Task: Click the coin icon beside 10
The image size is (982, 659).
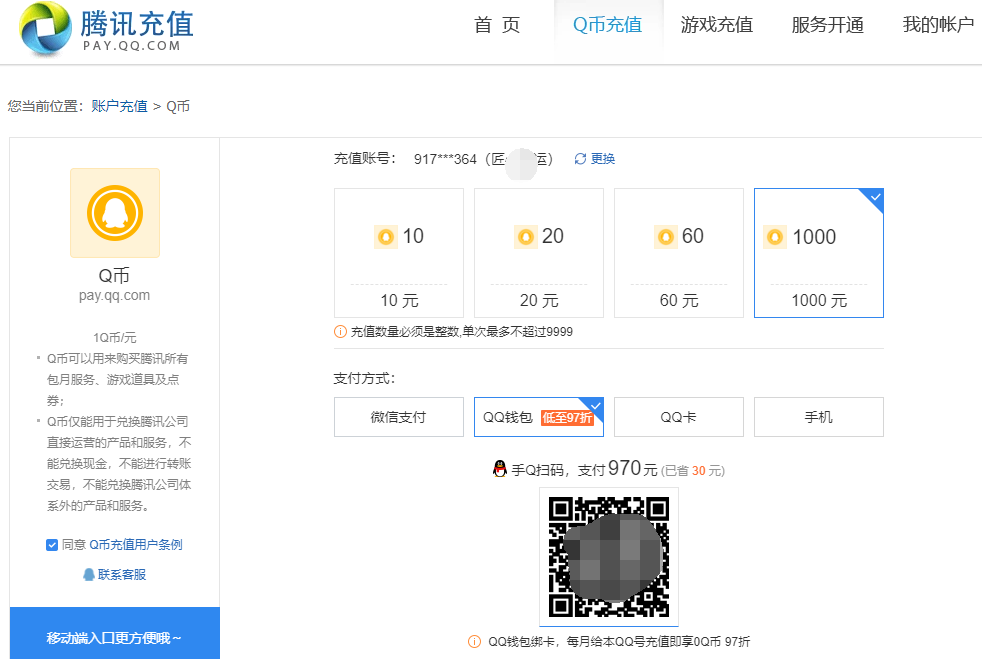Action: [x=386, y=237]
